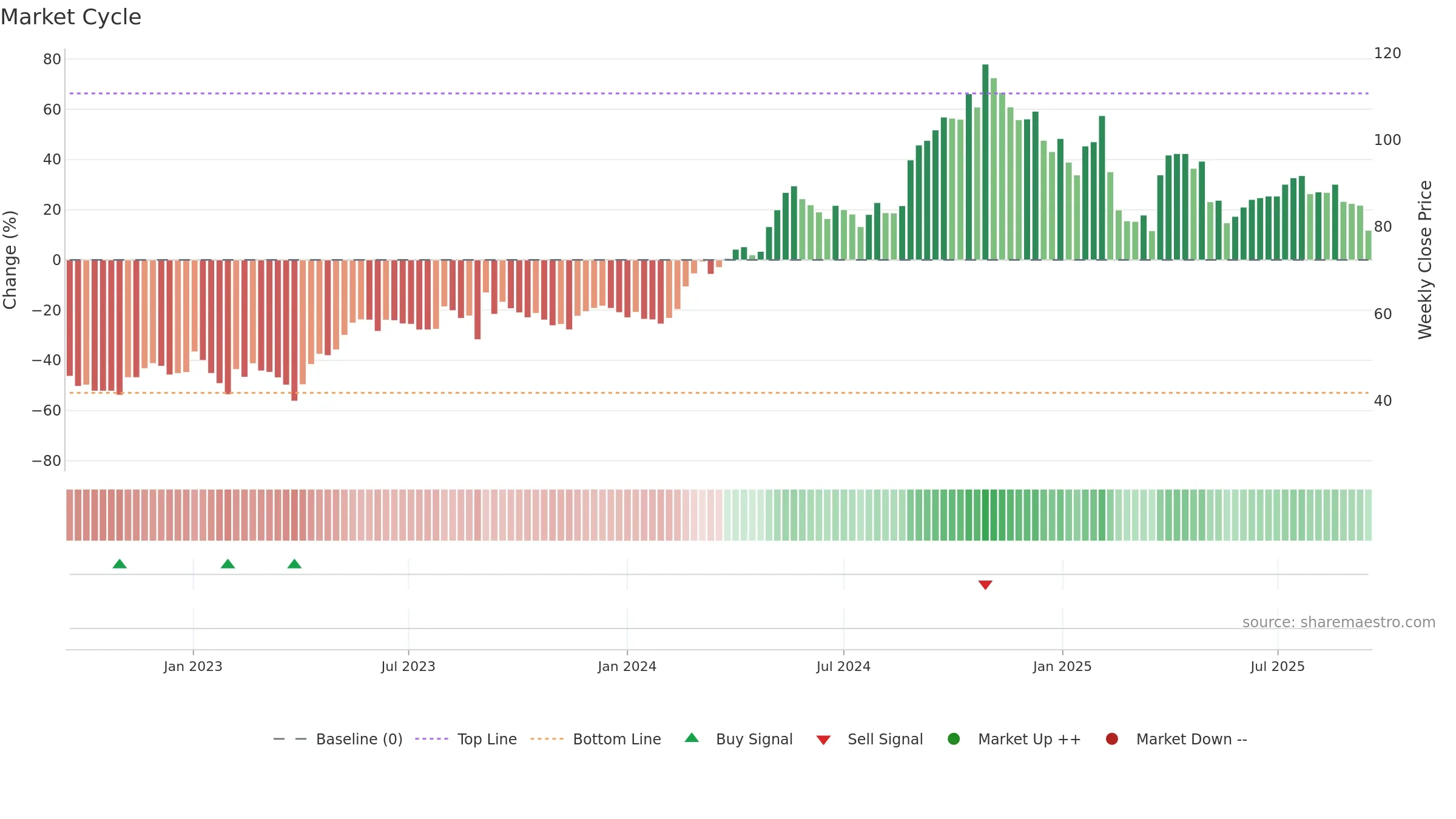
Task: Toggle the Sell Signal legend entry
Action: 869,739
